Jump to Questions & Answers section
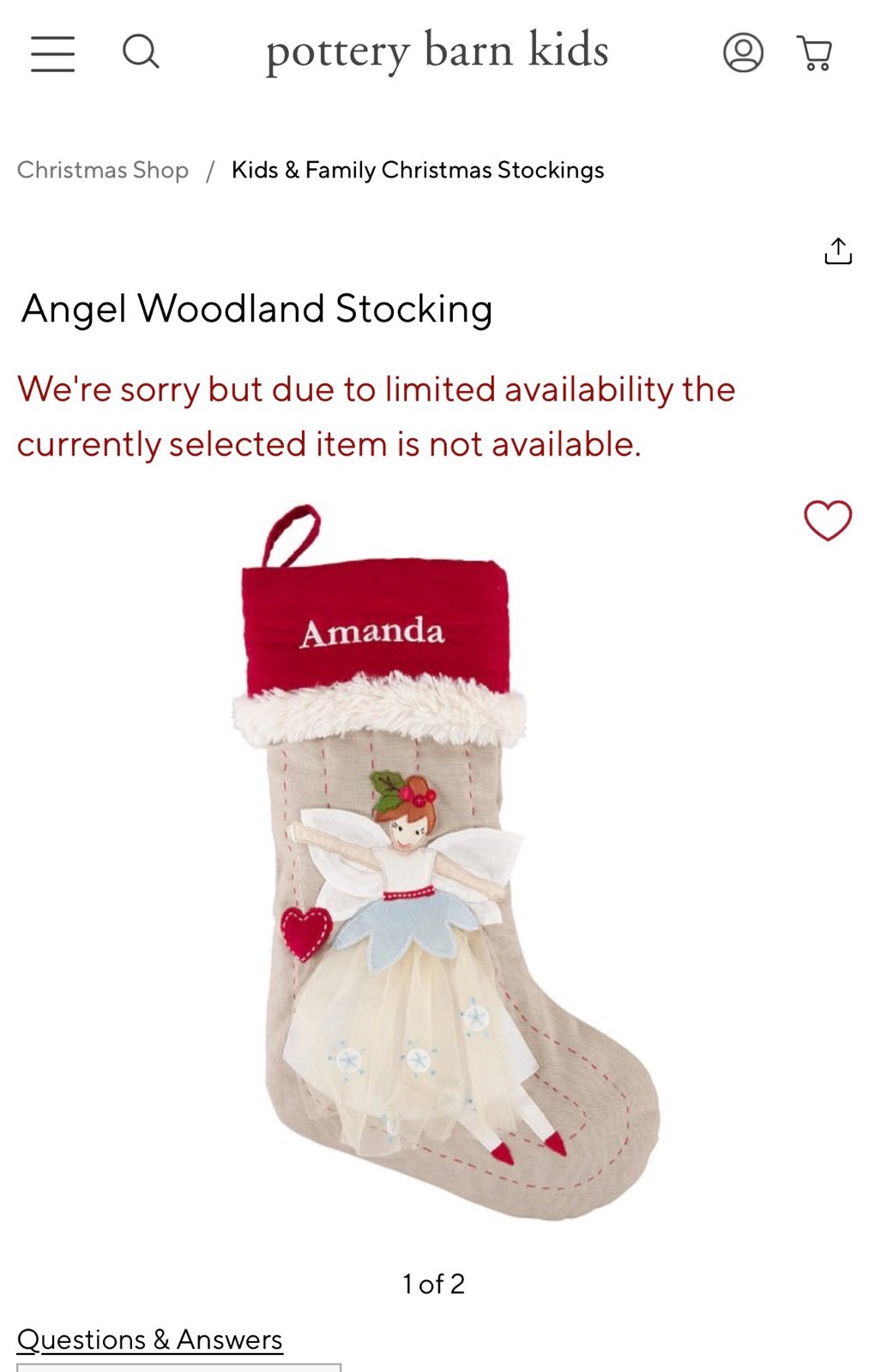Viewport: 869px width, 1372px height. 150,1339
